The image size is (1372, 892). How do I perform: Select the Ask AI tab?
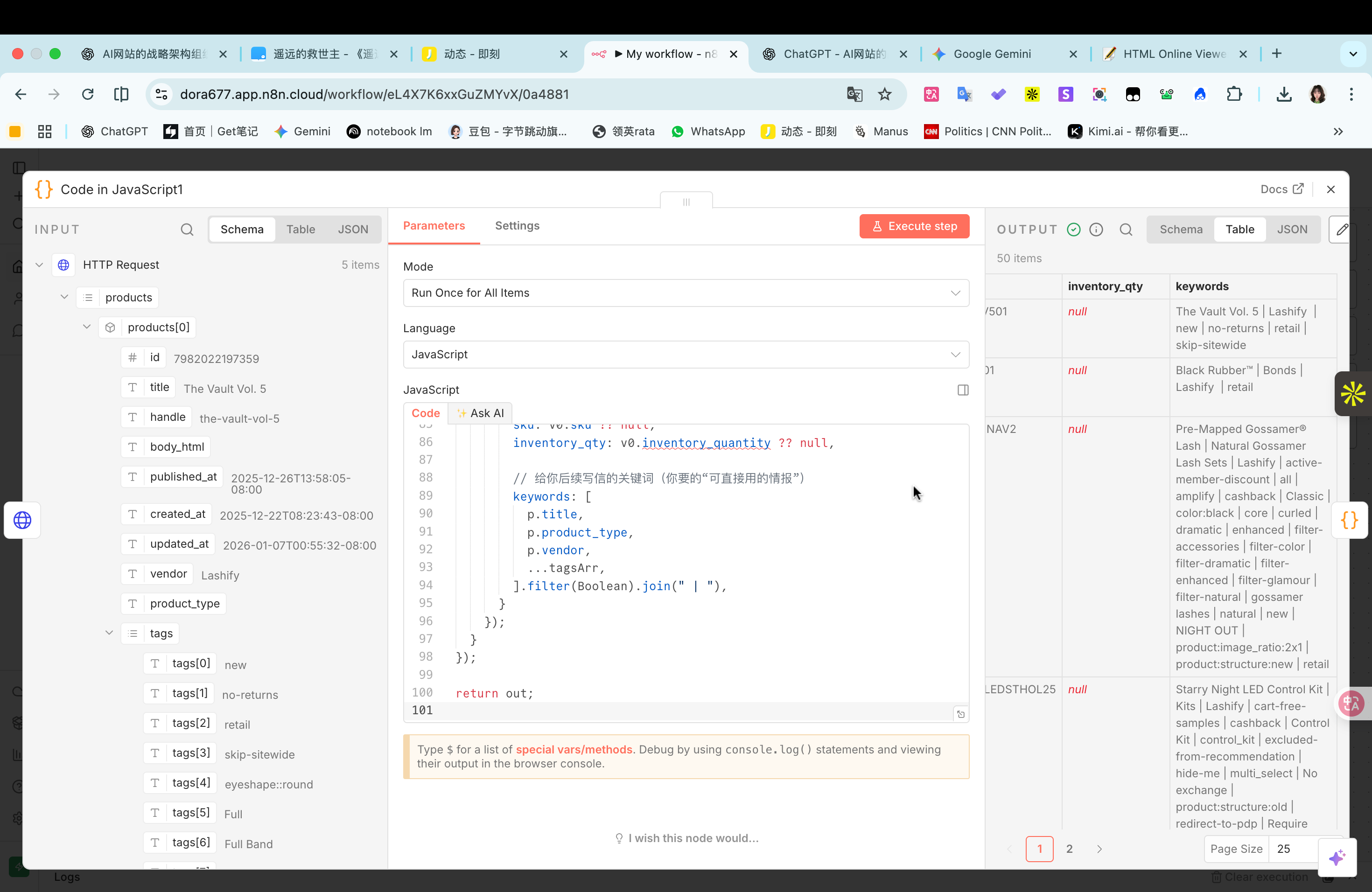pos(480,413)
